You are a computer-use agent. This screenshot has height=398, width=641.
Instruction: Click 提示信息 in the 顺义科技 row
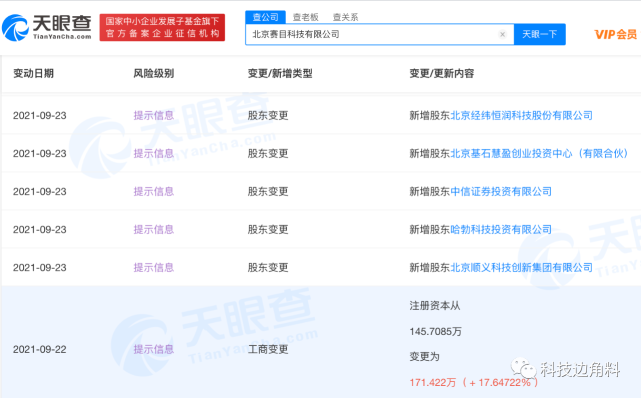pyautogui.click(x=154, y=268)
